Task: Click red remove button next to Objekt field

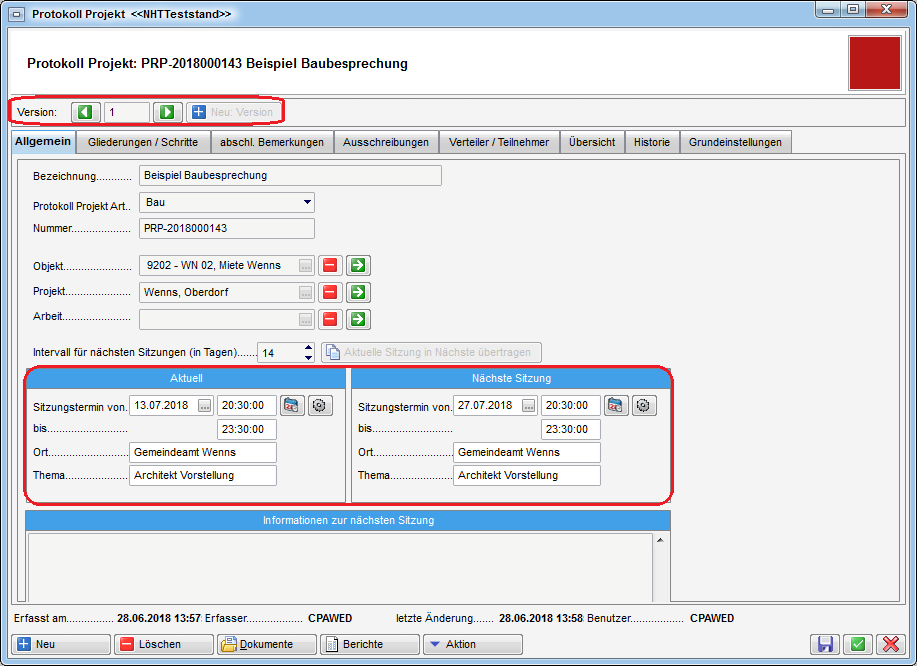Action: (330, 266)
